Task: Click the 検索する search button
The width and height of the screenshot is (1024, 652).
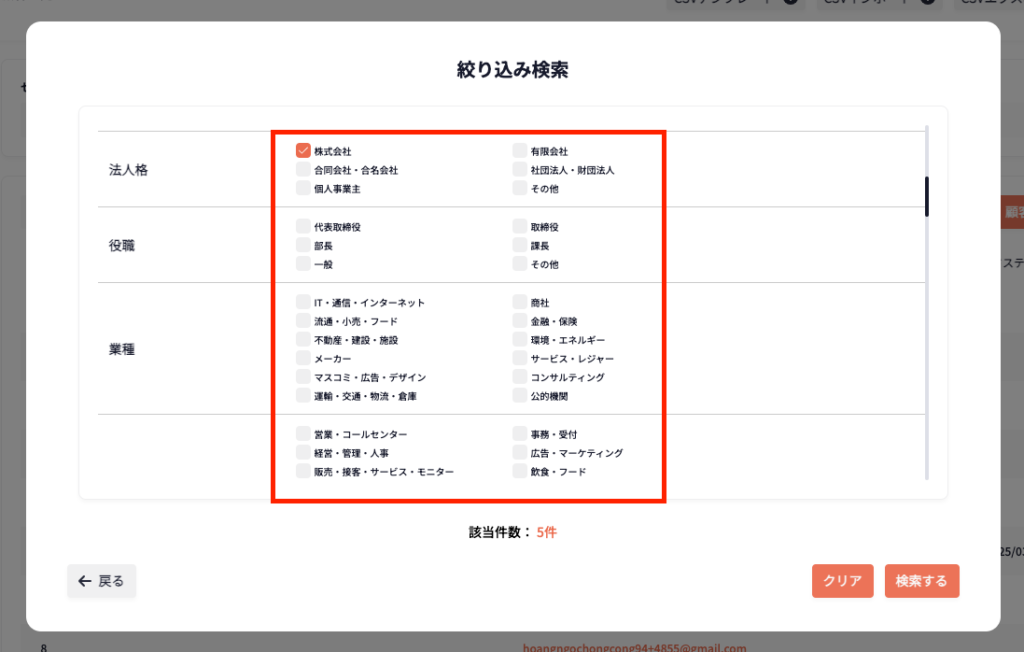Action: [x=921, y=581]
